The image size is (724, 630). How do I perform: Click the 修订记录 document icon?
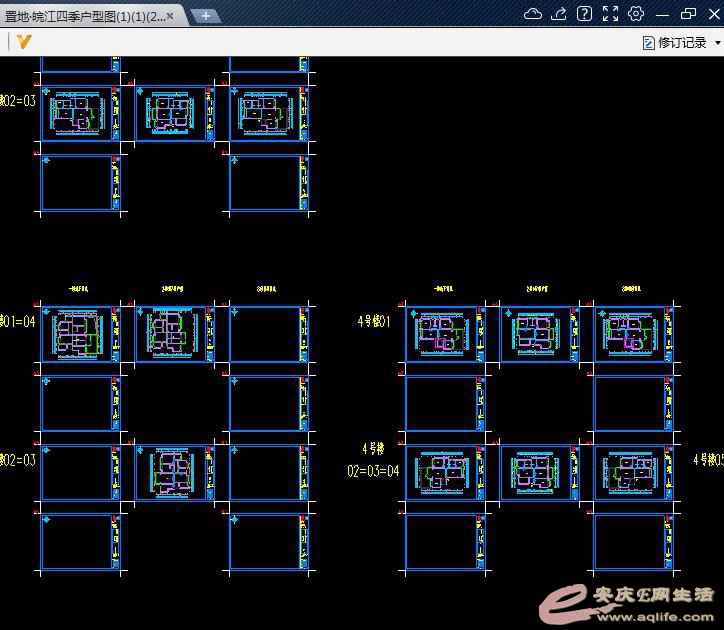[x=648, y=43]
